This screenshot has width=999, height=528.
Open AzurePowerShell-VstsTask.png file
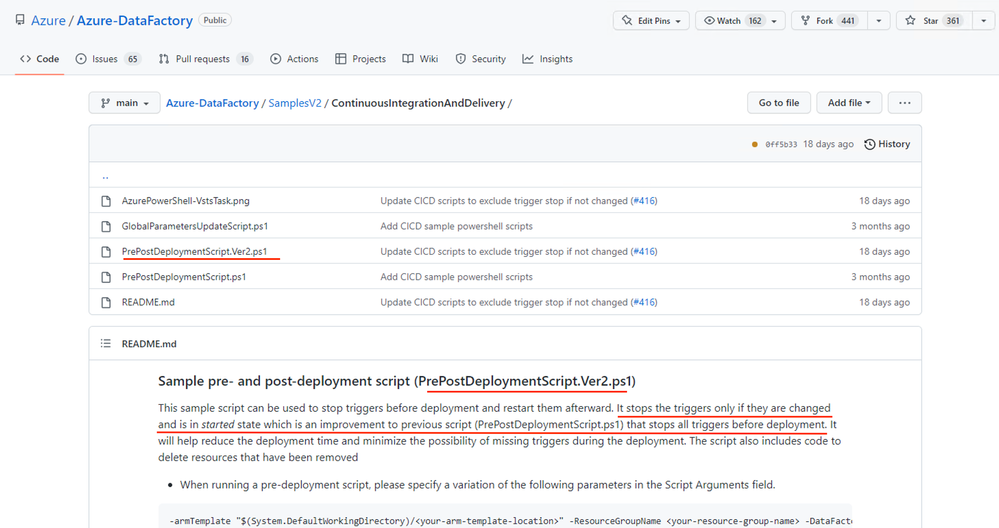coord(185,201)
